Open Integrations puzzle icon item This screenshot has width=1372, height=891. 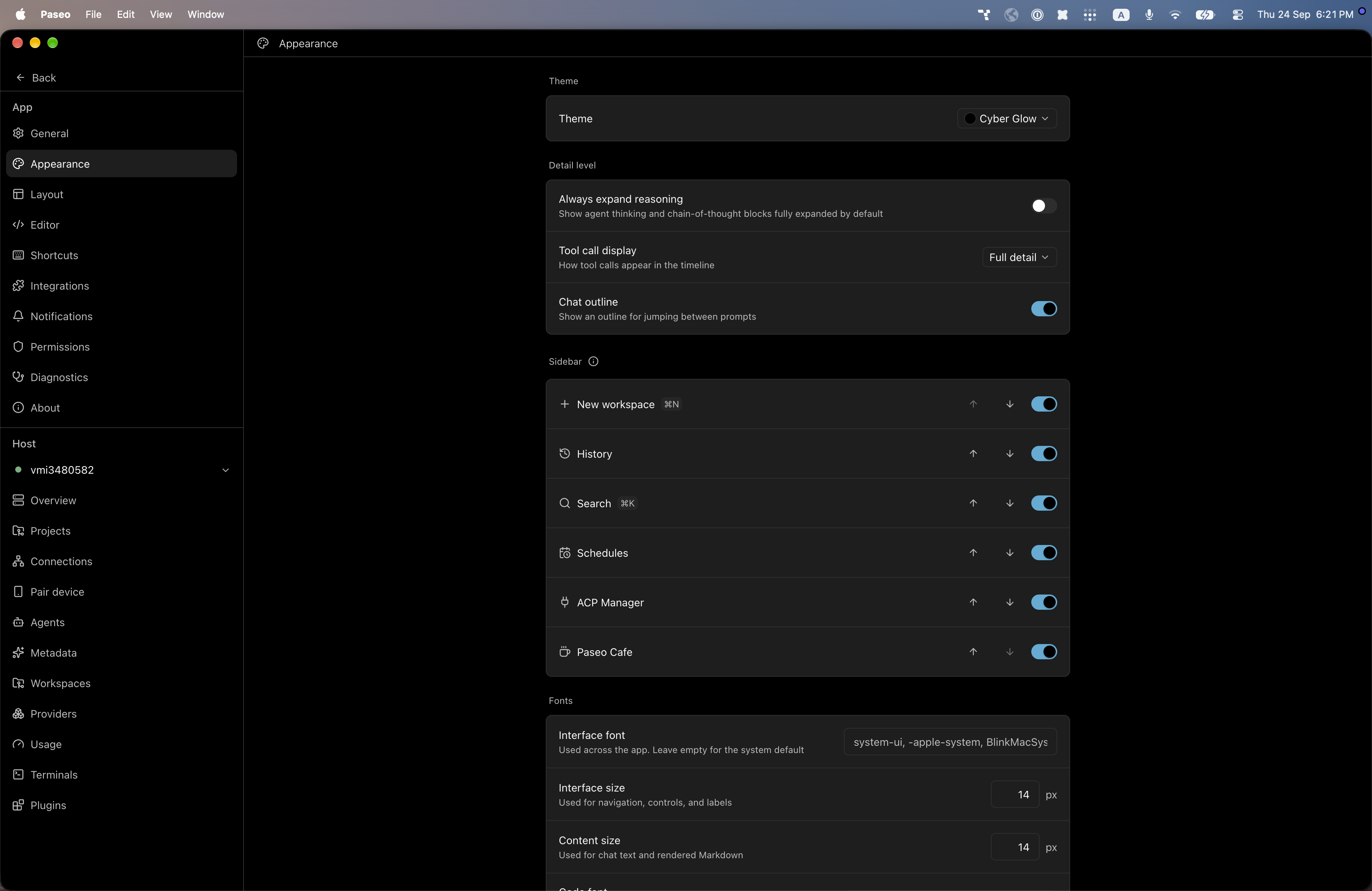pos(18,286)
